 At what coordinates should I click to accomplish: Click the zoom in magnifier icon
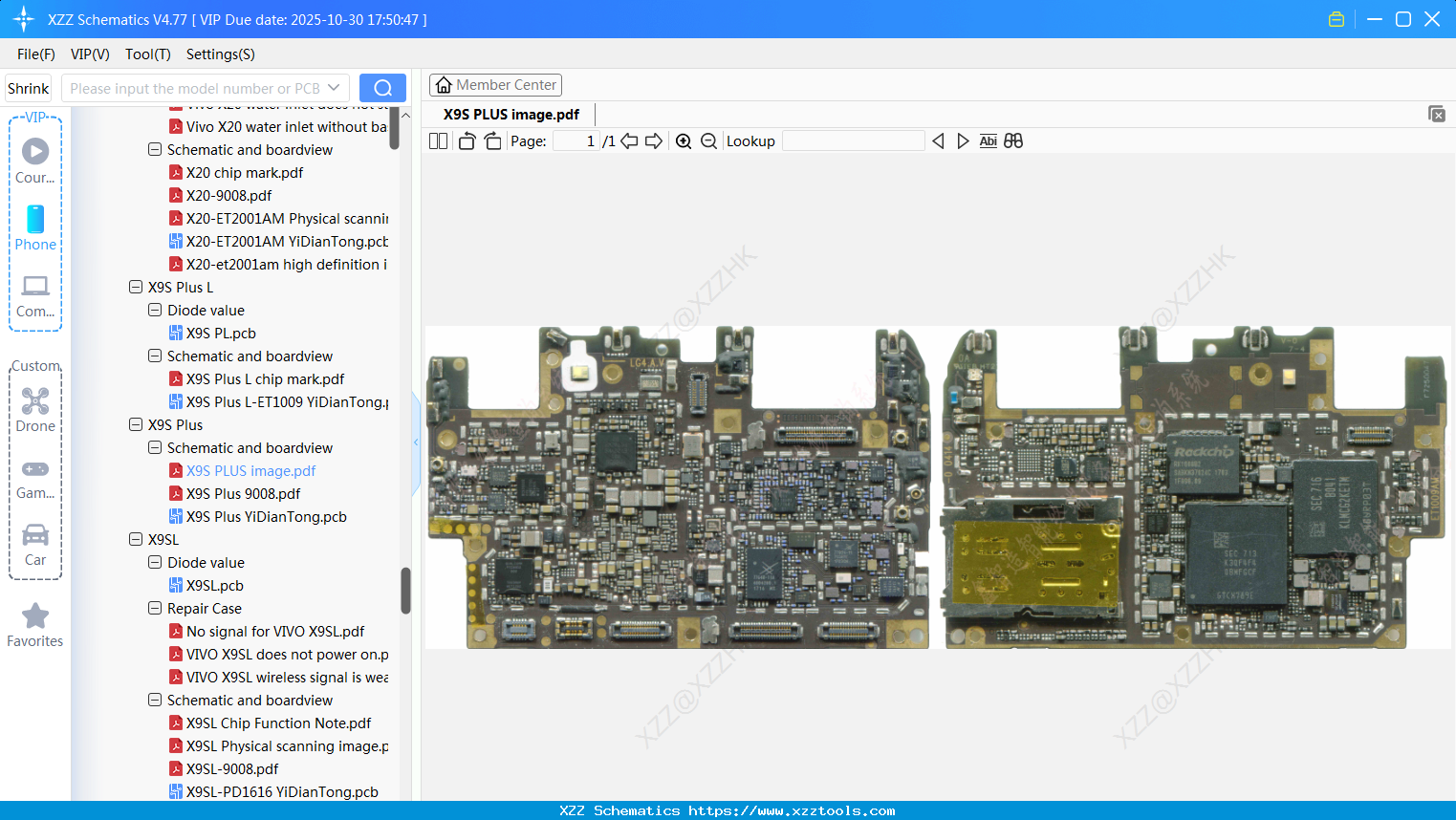click(x=684, y=141)
